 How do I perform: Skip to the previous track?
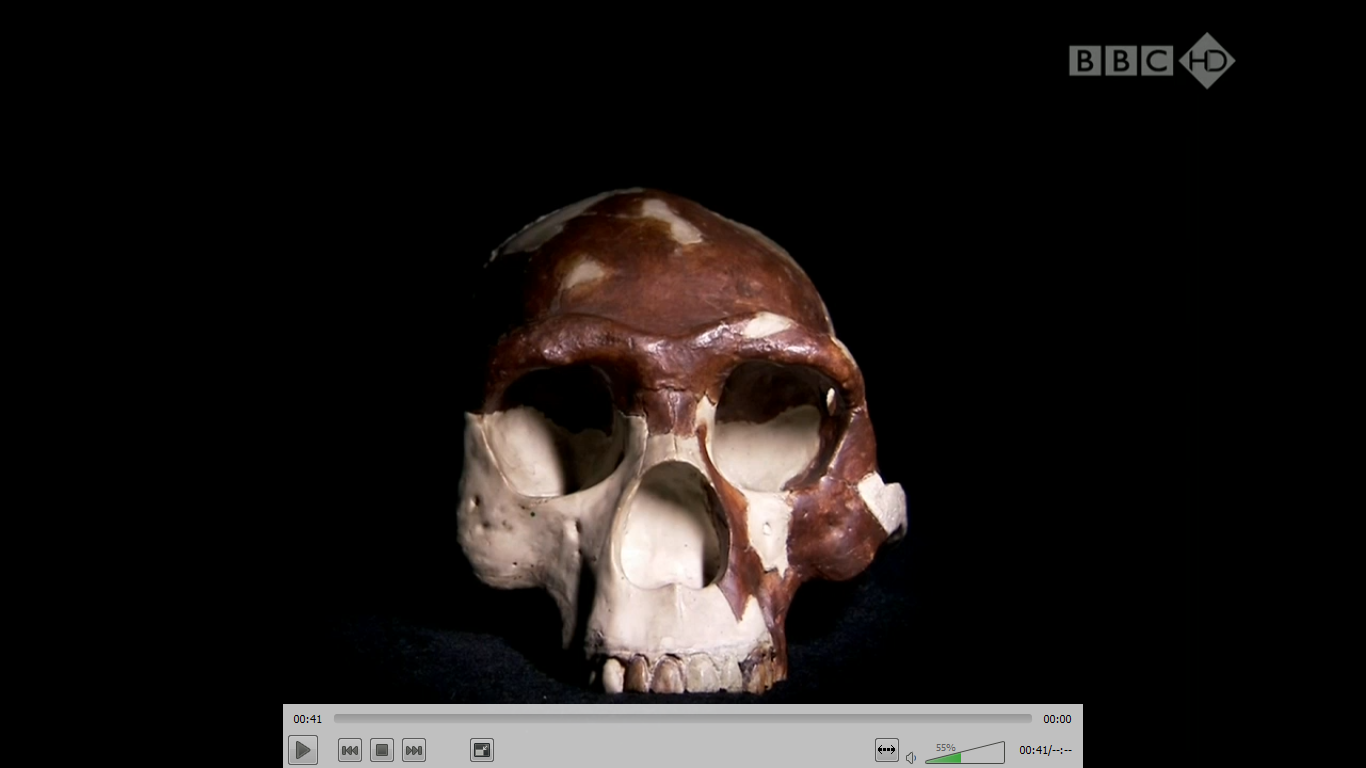(x=350, y=750)
